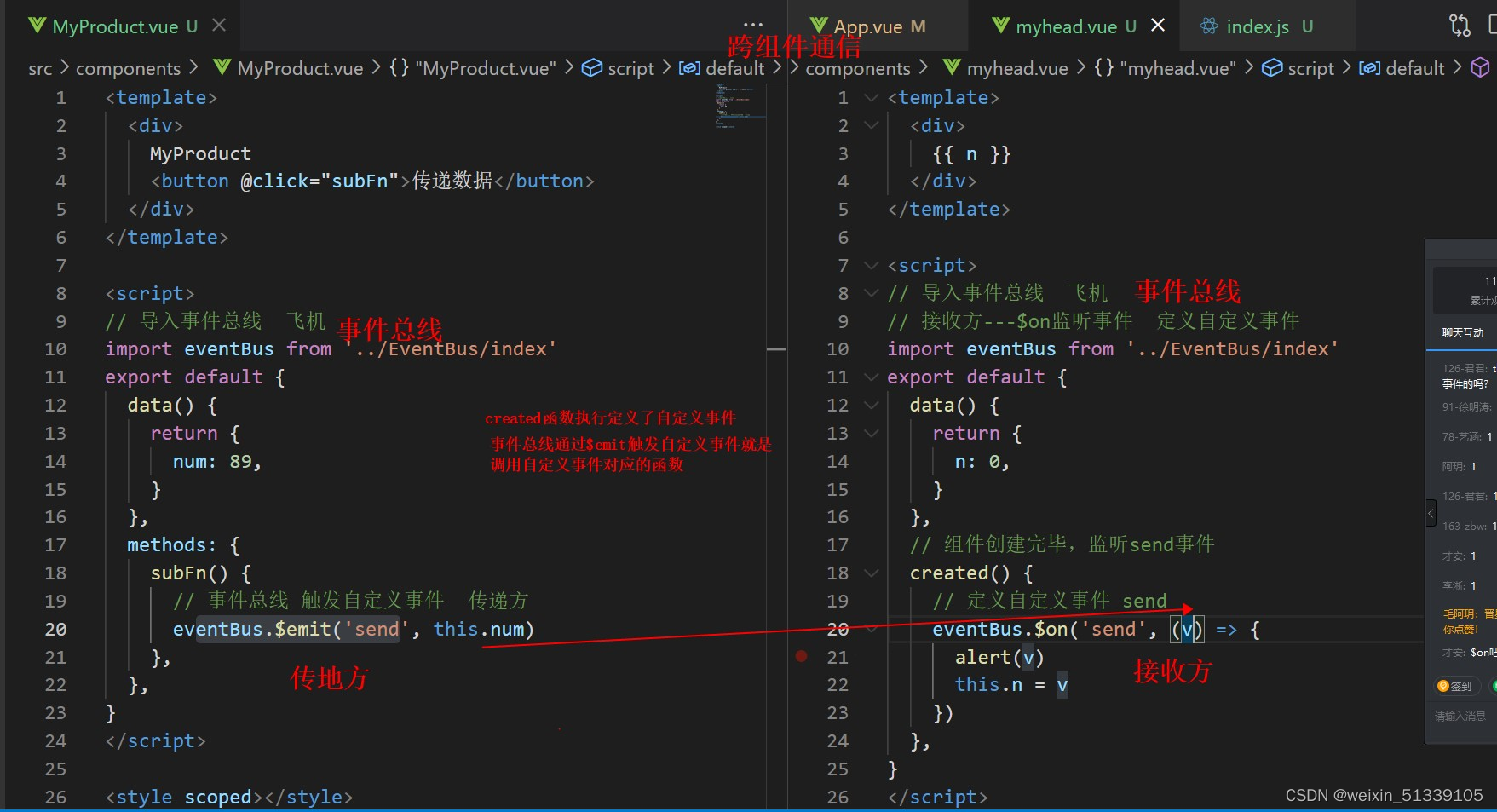This screenshot has width=1497, height=812.
Task: Click the orange 毛阿玥 message in chat
Action: tap(1468, 621)
